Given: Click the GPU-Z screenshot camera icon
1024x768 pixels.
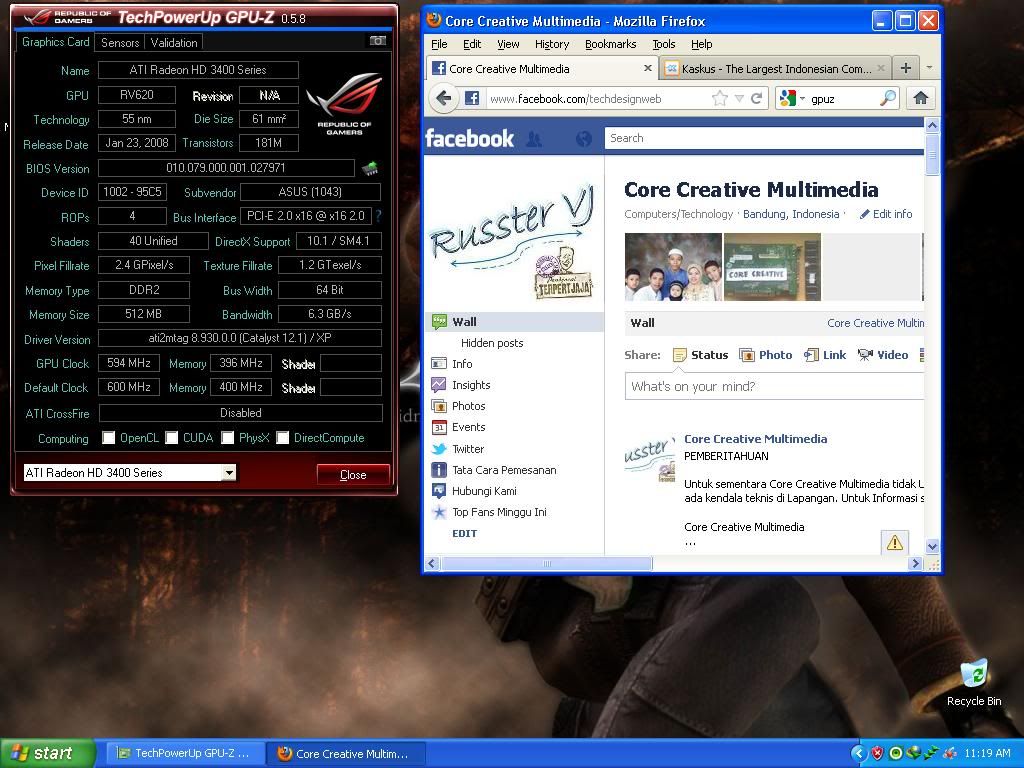Looking at the screenshot, I should click(377, 40).
